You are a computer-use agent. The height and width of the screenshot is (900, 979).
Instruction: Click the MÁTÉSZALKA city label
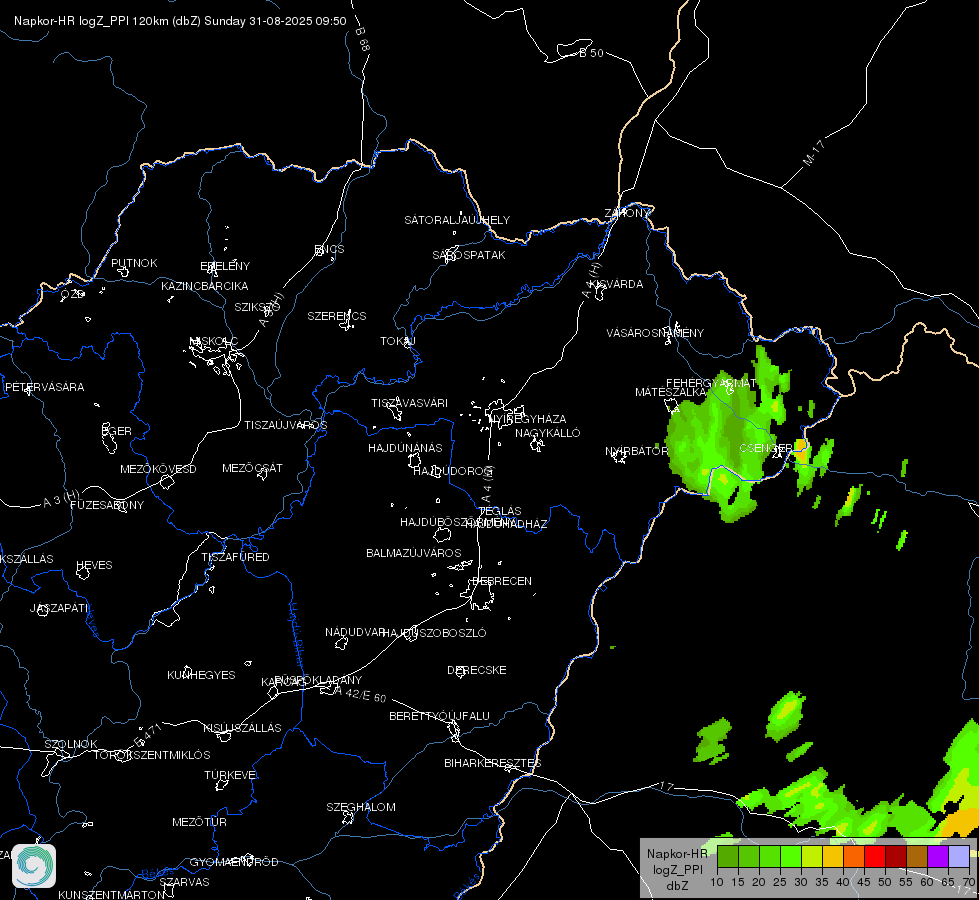click(671, 392)
